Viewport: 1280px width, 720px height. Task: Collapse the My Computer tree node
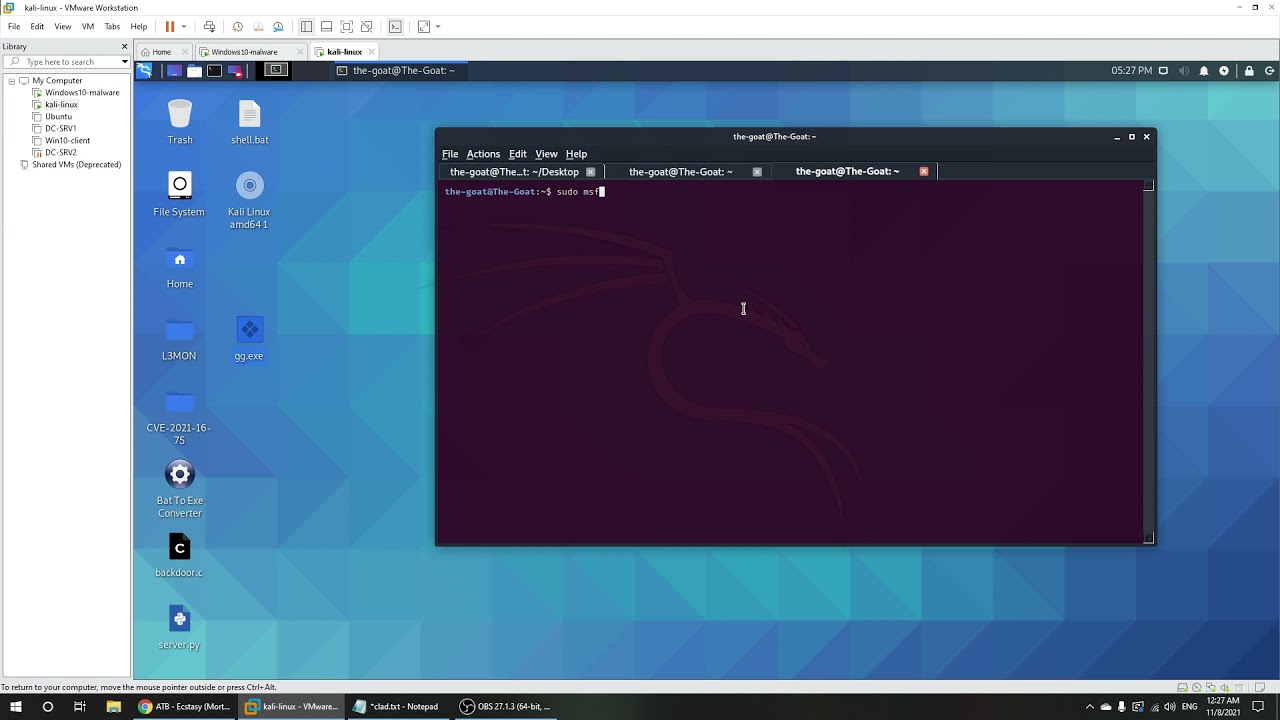click(x=12, y=81)
